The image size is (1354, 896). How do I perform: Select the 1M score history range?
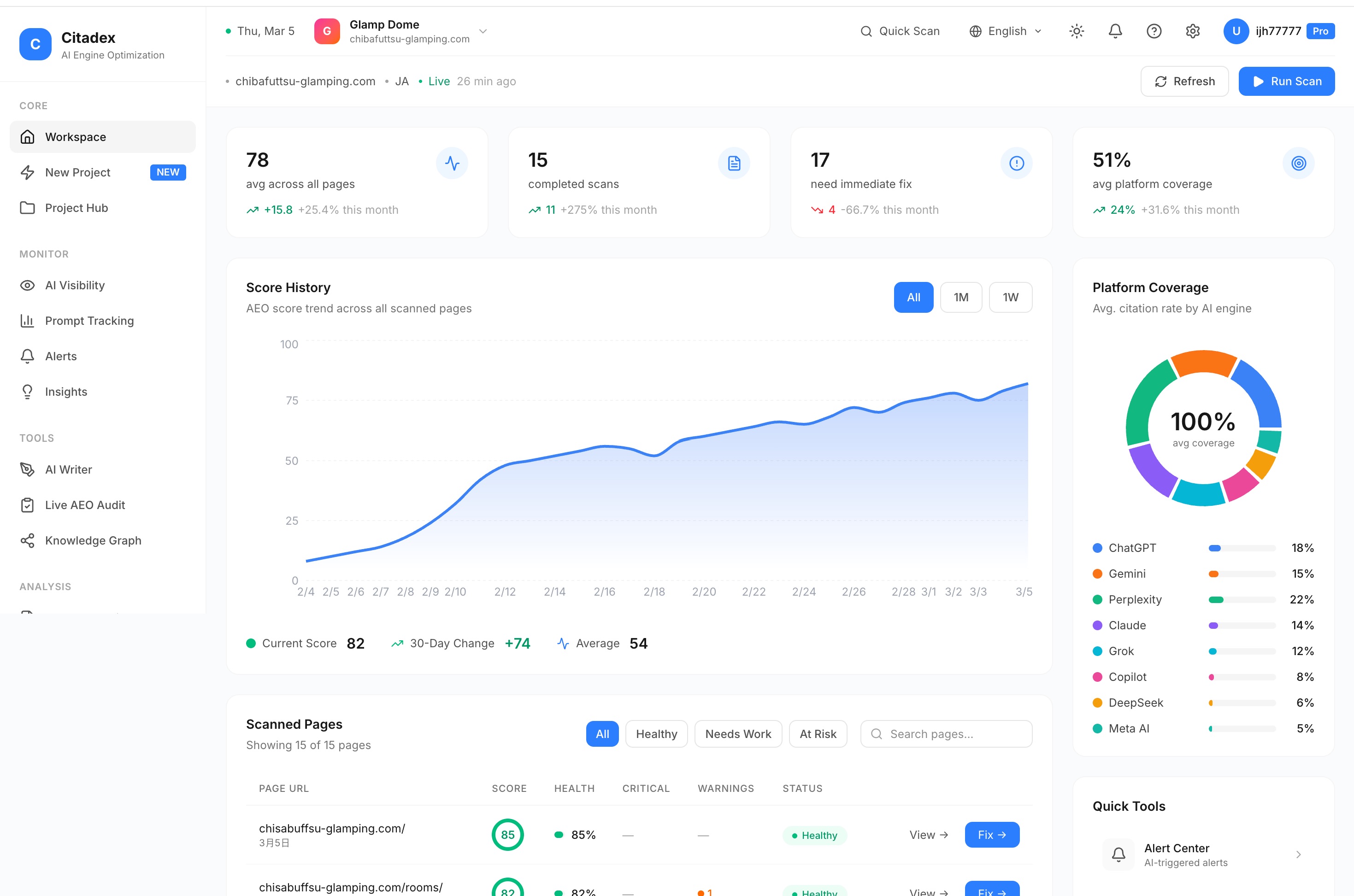[x=961, y=297]
